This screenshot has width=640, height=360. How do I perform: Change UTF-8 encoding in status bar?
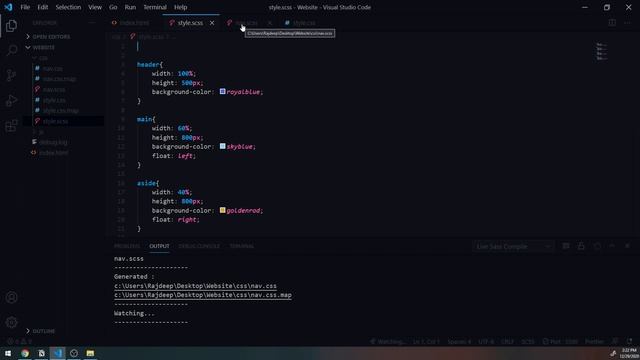[x=486, y=342]
